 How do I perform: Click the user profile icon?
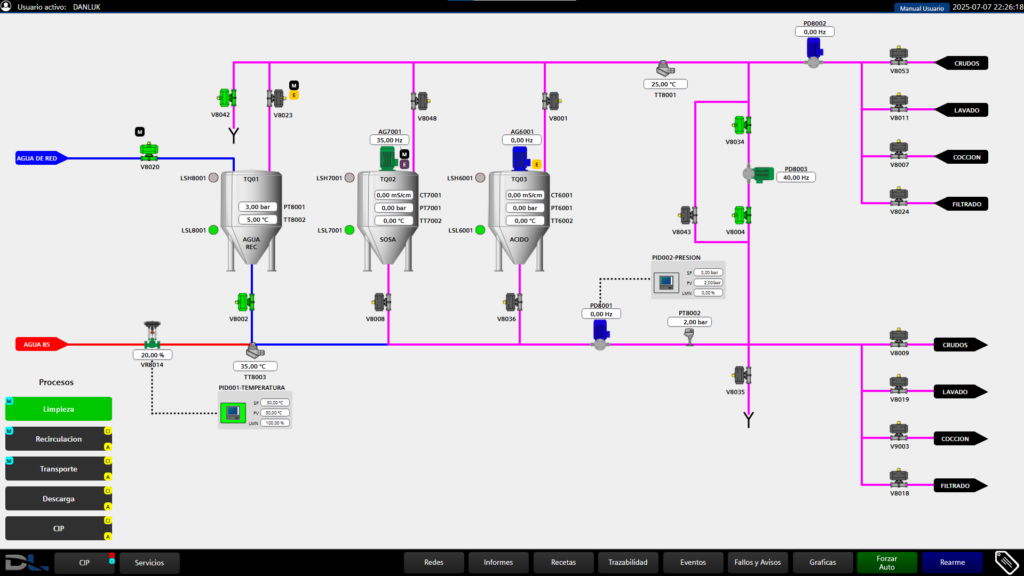click(x=7, y=7)
